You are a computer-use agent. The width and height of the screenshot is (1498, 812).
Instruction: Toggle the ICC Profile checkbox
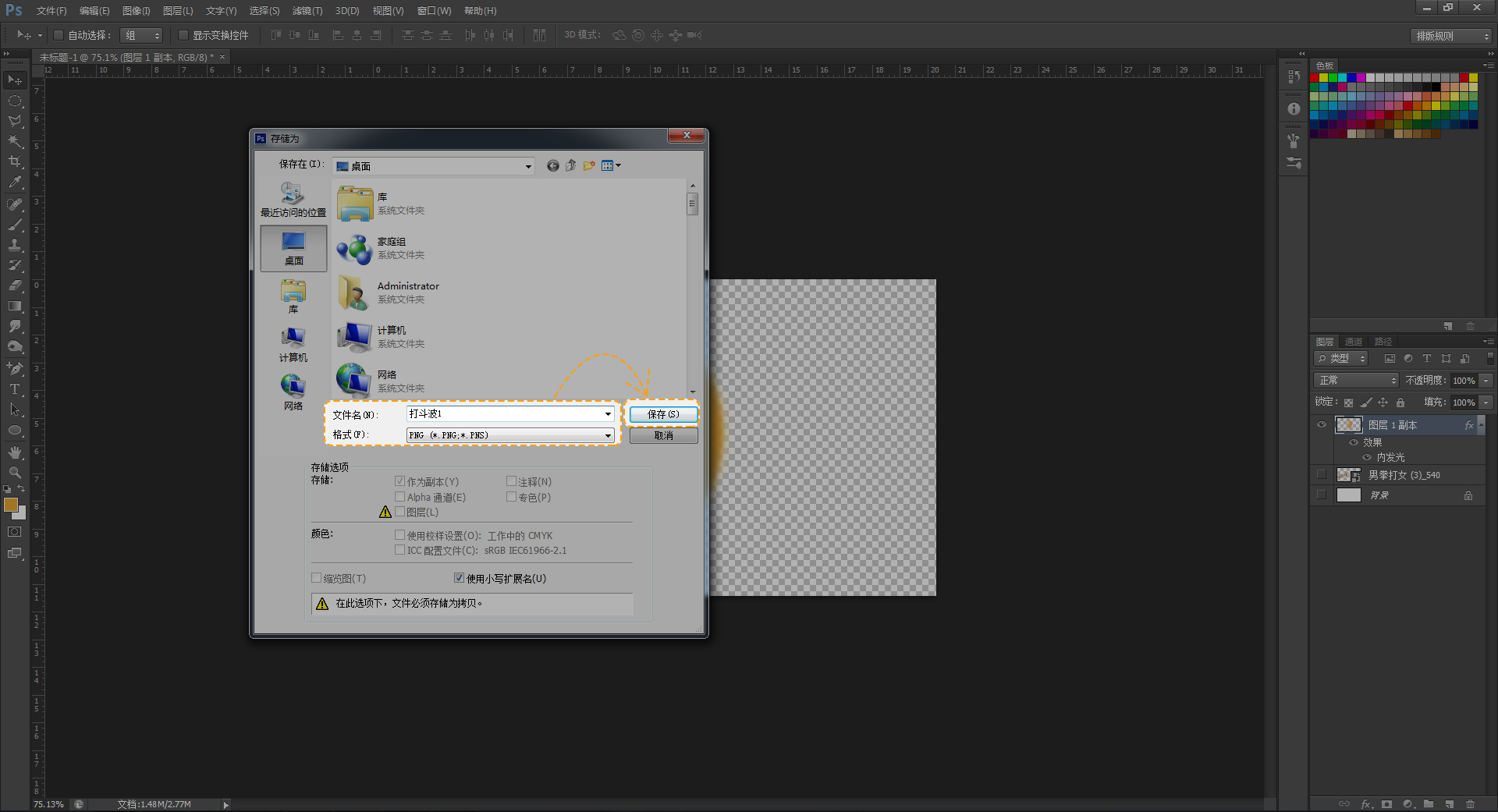point(400,550)
